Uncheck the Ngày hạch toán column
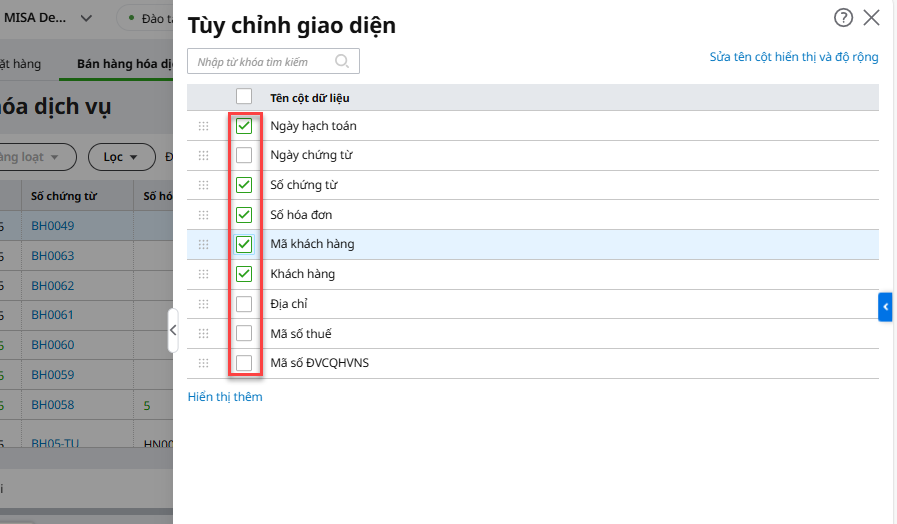The image size is (897, 524). 244,126
